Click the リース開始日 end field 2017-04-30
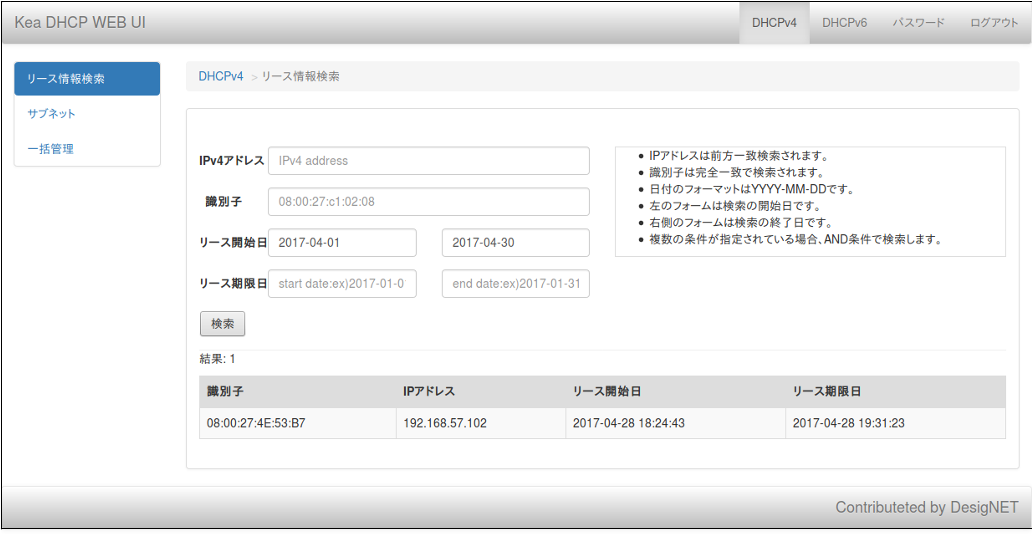 515,243
